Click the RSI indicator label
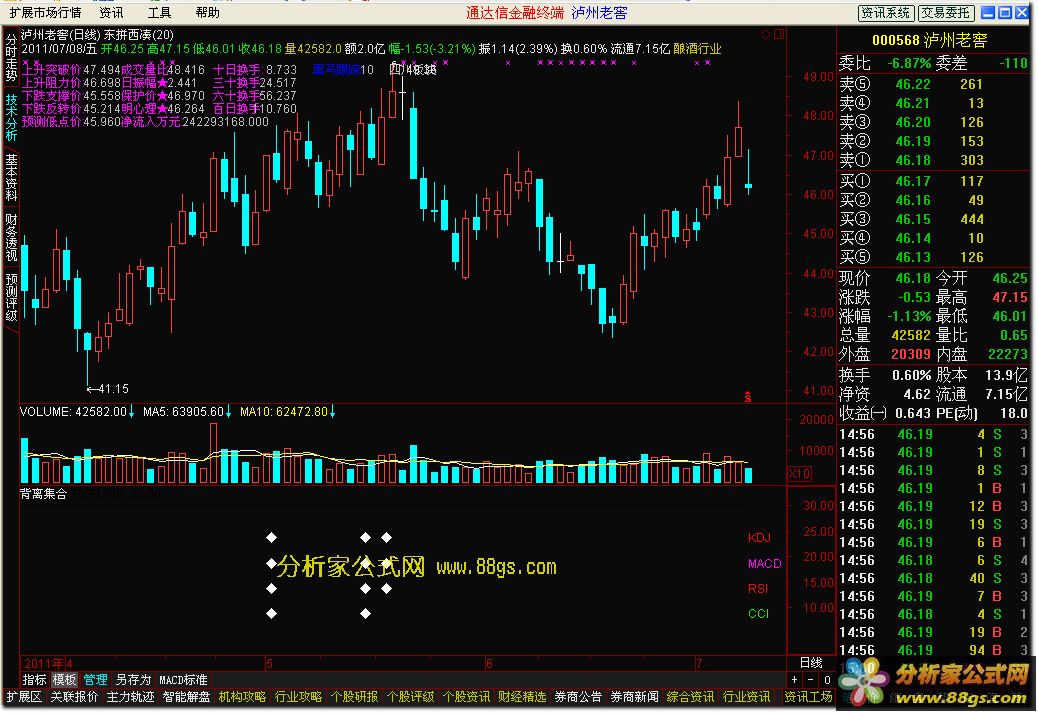1038x713 pixels. coord(758,589)
